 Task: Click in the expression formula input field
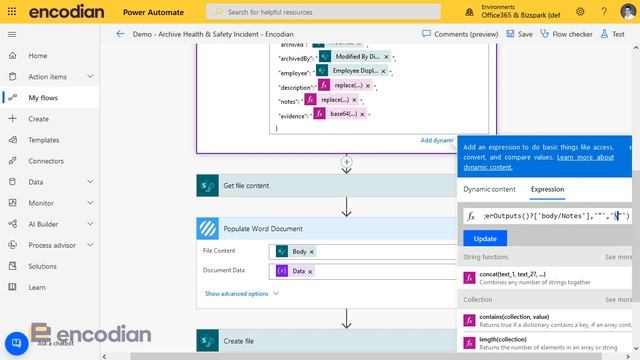coord(547,216)
